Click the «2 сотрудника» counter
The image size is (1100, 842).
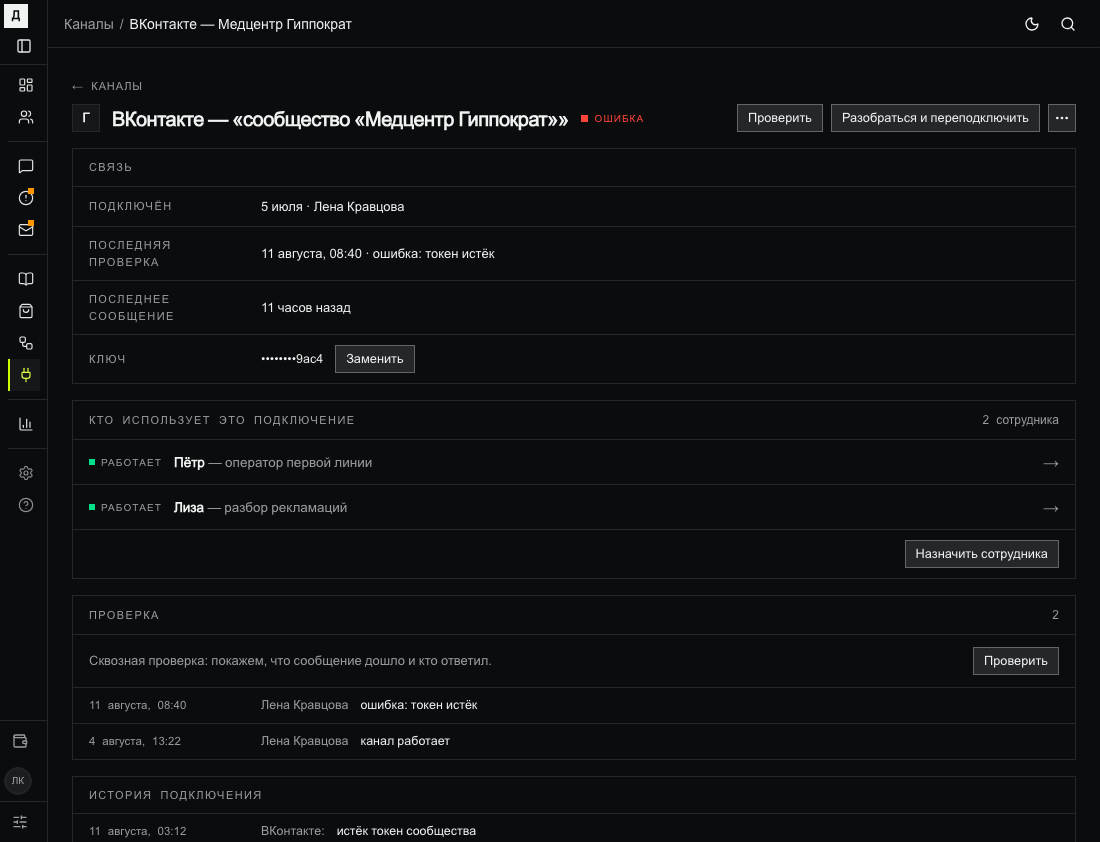tap(1020, 420)
